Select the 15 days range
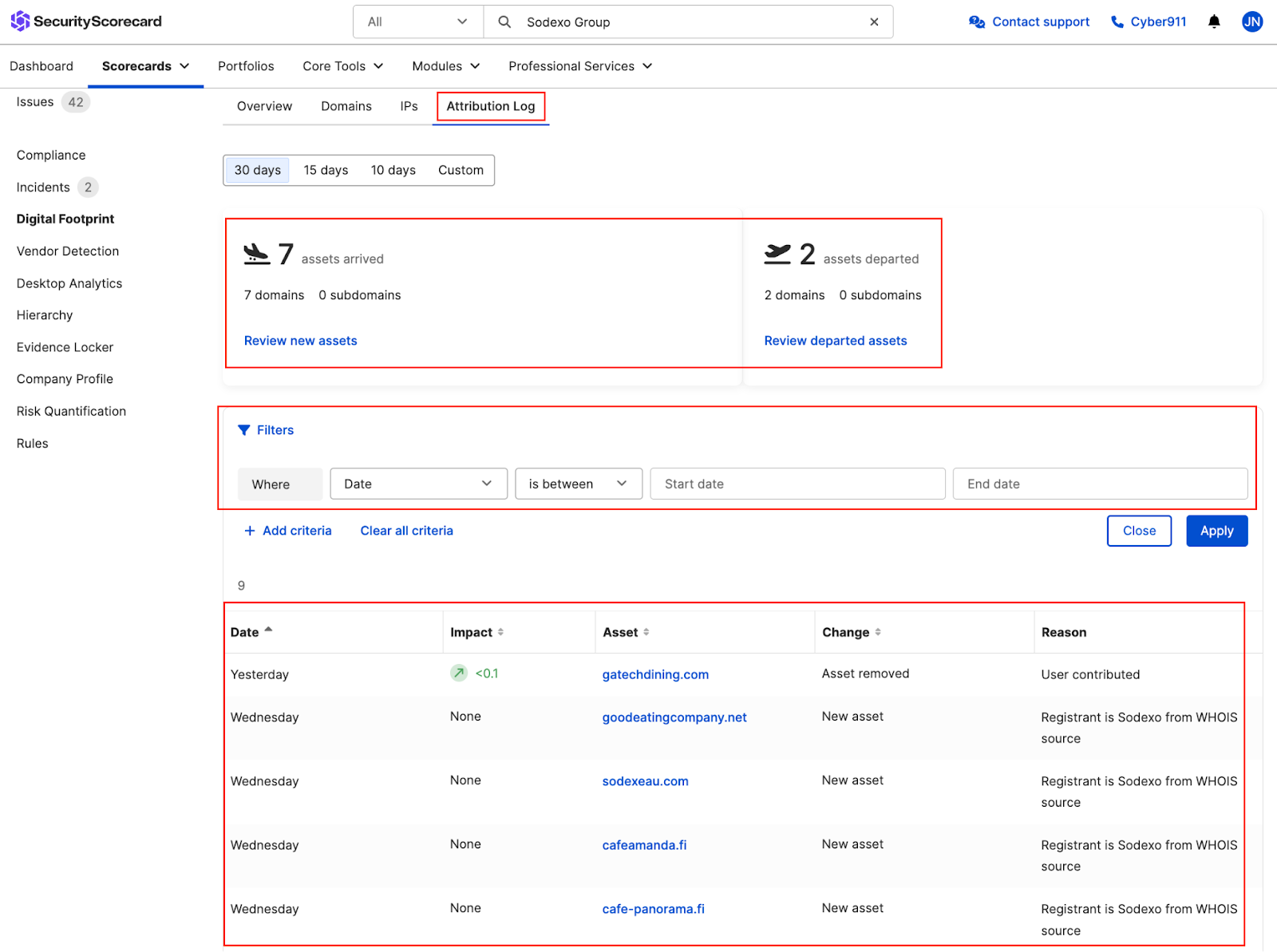Image resolution: width=1277 pixels, height=952 pixels. [326, 170]
